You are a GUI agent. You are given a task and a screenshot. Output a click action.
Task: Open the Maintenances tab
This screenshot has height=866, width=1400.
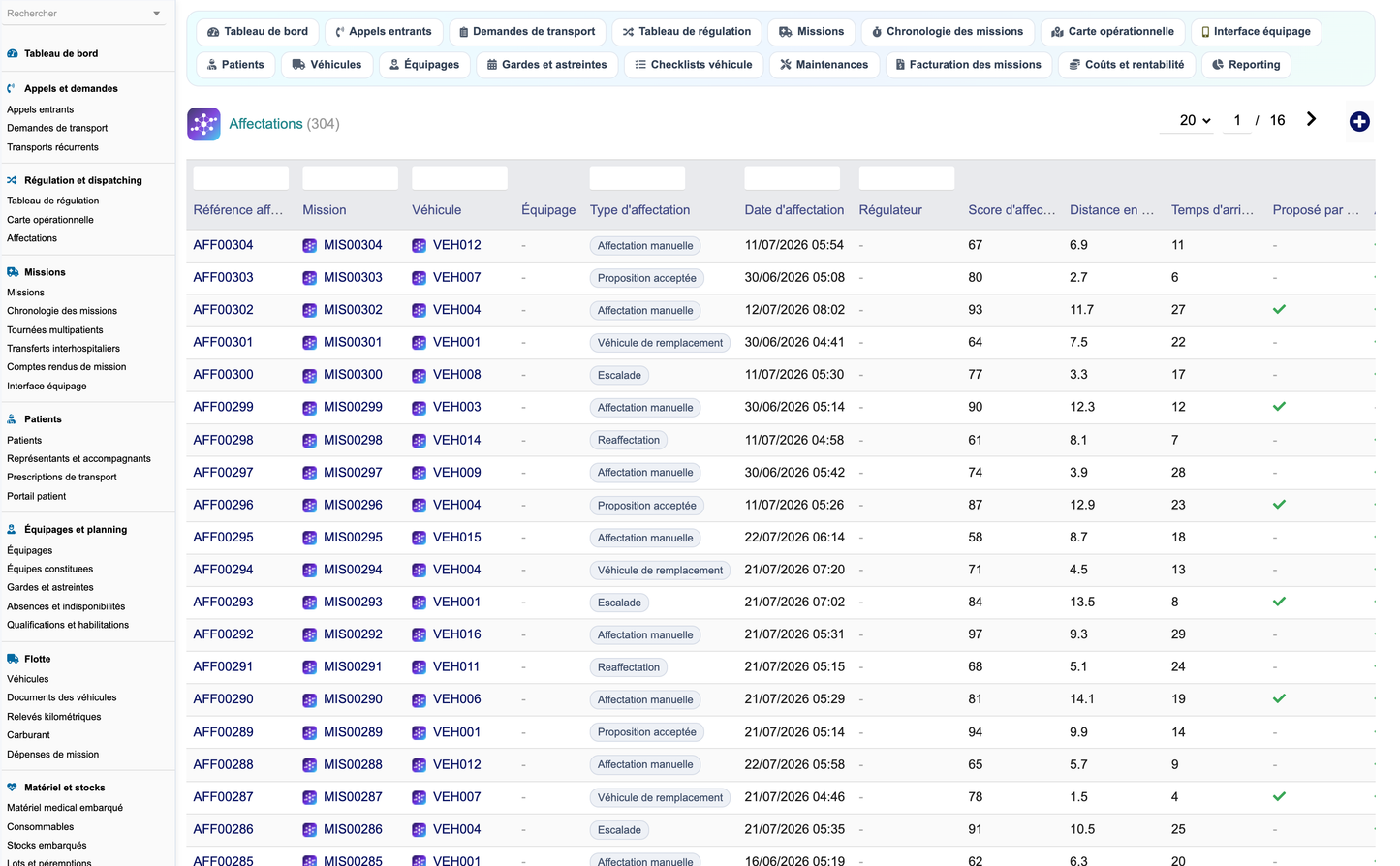[824, 65]
